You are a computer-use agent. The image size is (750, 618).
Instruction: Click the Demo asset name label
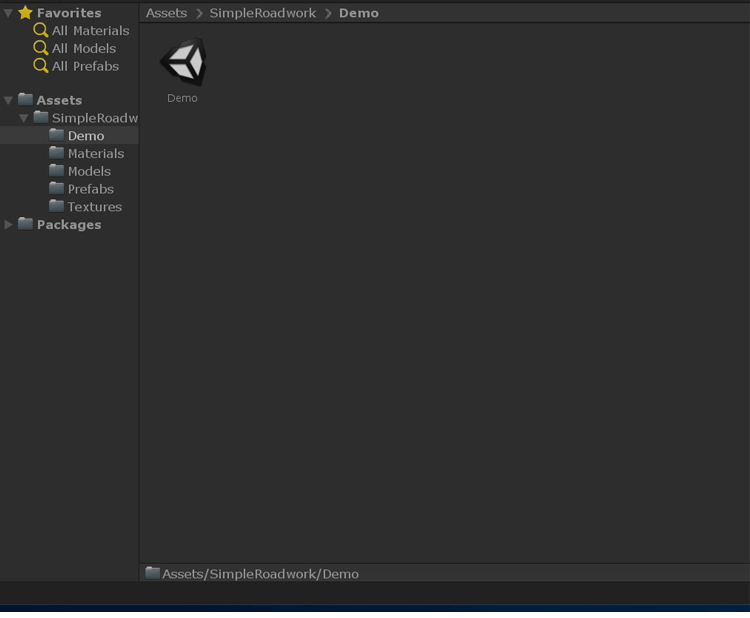[182, 98]
